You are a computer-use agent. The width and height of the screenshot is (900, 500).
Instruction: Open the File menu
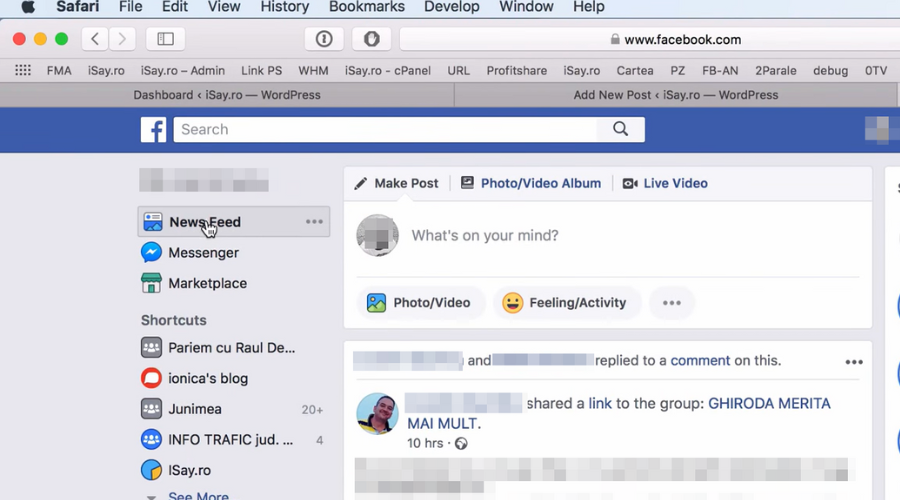[130, 7]
